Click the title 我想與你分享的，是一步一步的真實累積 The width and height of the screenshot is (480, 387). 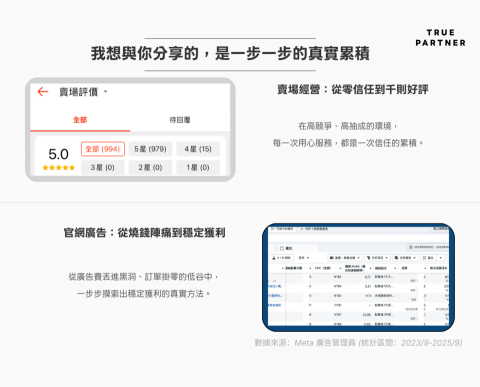click(x=230, y=53)
